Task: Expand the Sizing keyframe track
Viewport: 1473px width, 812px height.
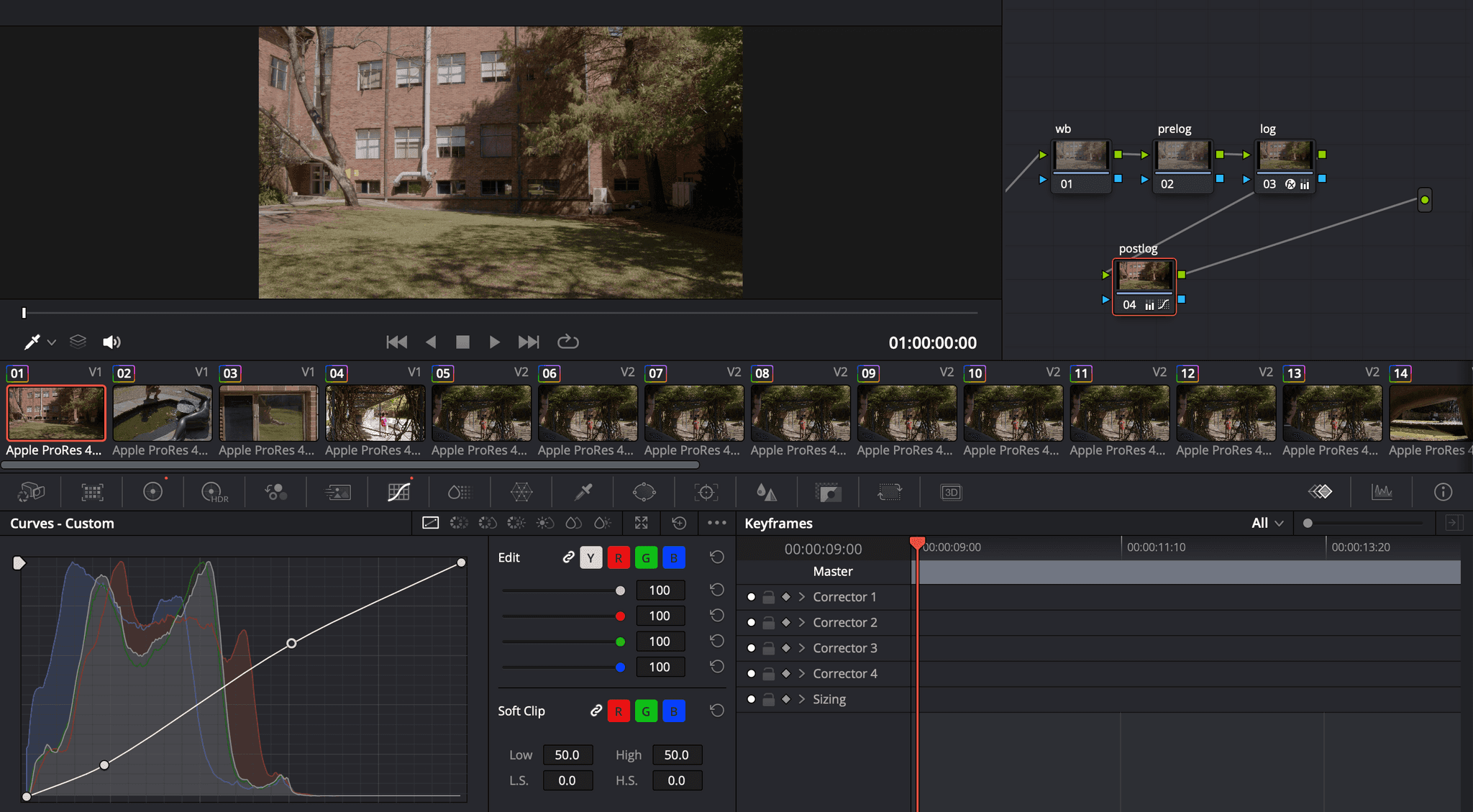Action: pos(802,699)
